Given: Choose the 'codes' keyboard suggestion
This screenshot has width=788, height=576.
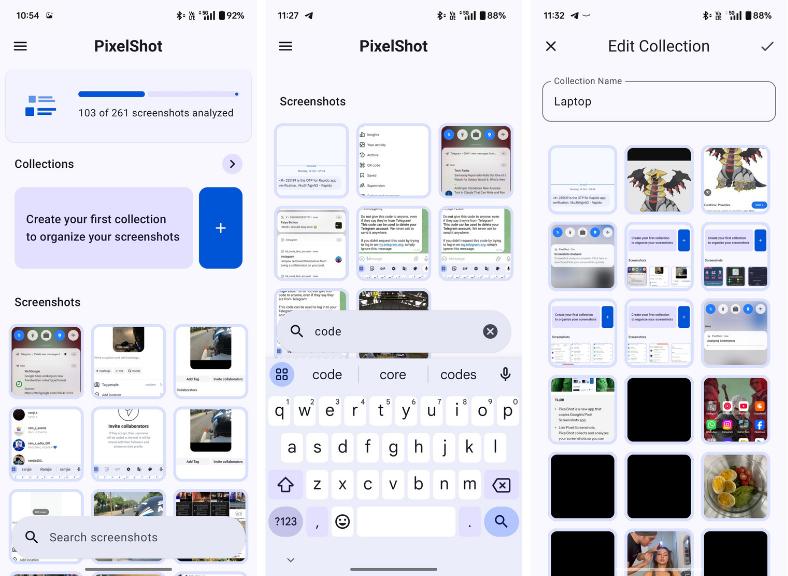Looking at the screenshot, I should (458, 374).
